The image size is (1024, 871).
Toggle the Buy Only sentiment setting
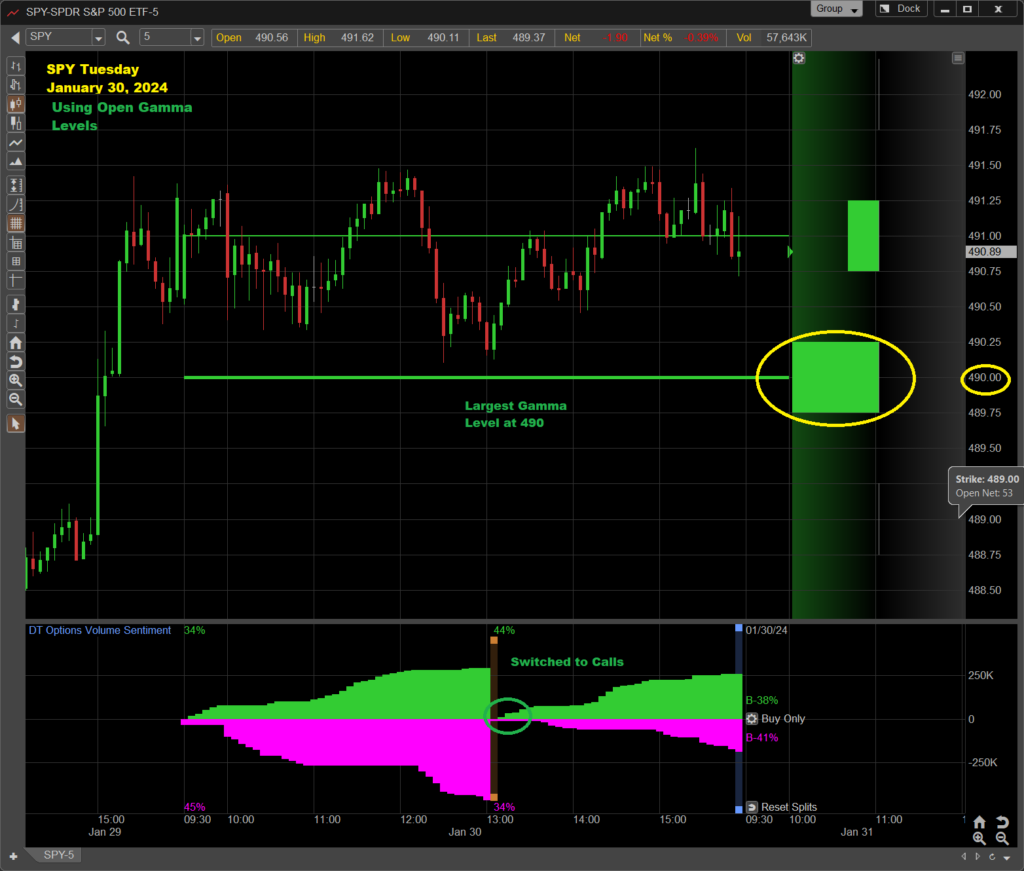(x=752, y=719)
